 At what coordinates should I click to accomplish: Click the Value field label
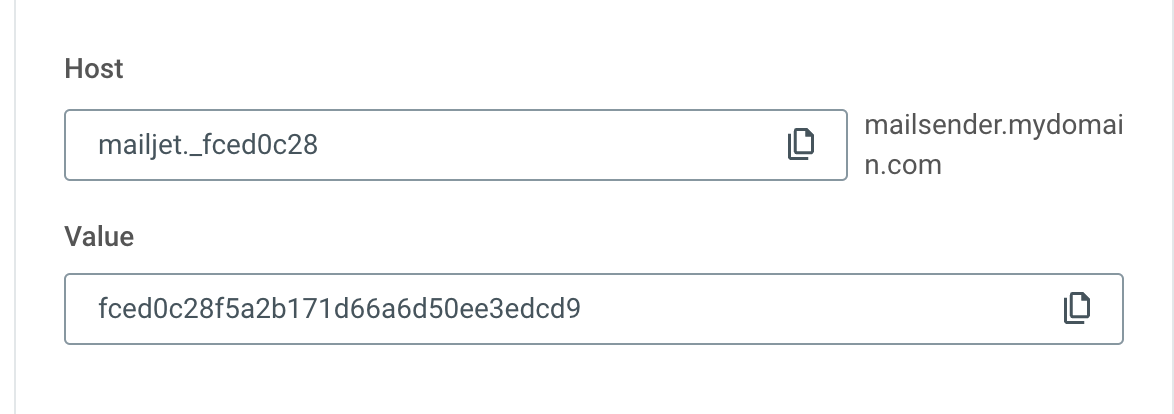click(x=99, y=236)
